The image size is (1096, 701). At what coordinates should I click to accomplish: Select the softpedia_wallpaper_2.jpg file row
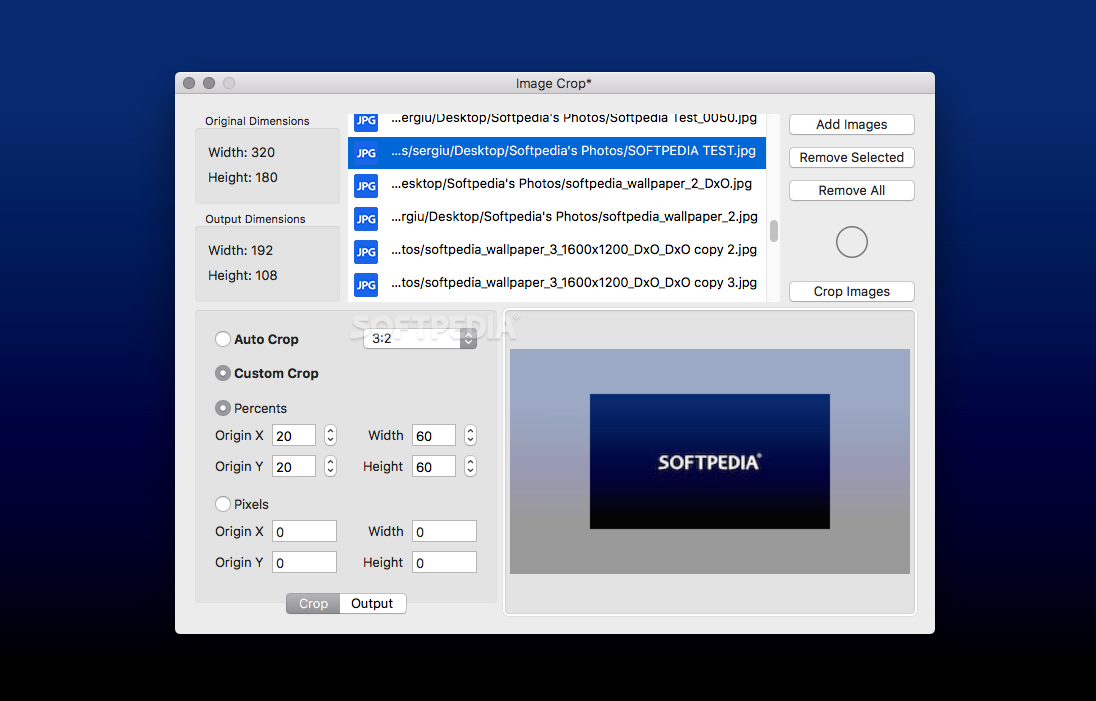[557, 218]
